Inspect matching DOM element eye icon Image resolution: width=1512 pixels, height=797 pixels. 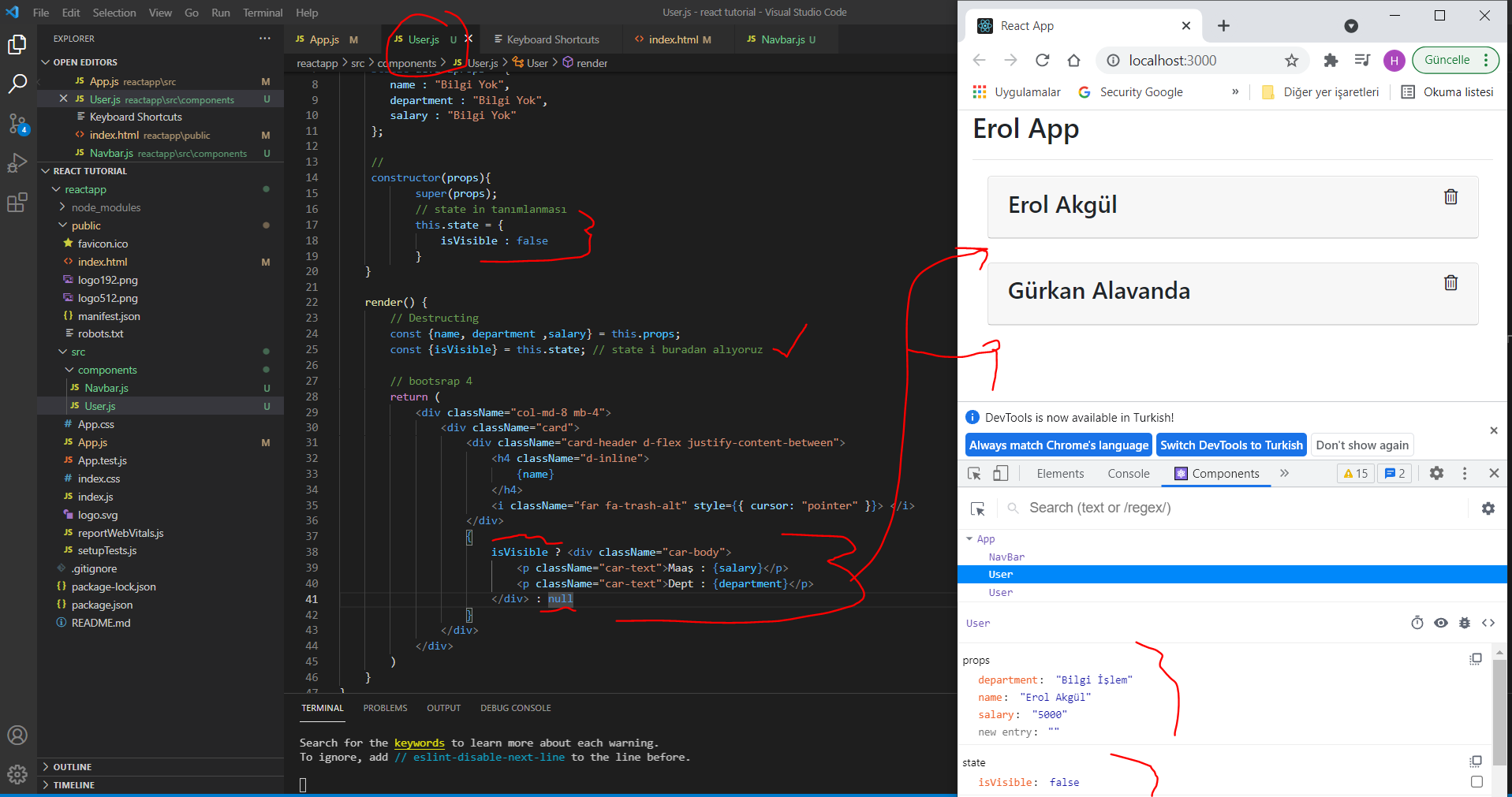pos(1441,623)
